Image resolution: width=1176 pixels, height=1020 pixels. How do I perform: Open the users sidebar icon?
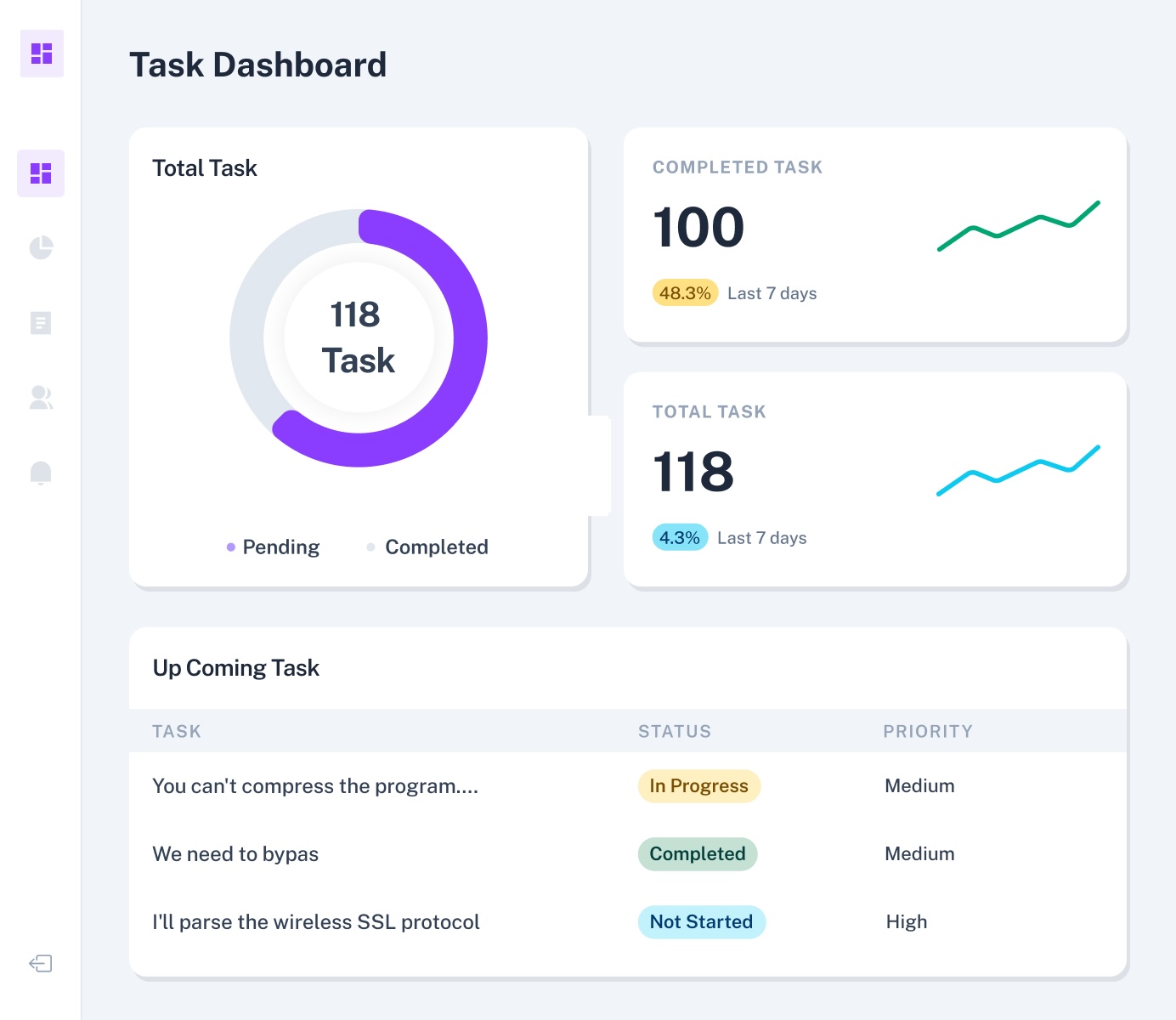click(41, 397)
